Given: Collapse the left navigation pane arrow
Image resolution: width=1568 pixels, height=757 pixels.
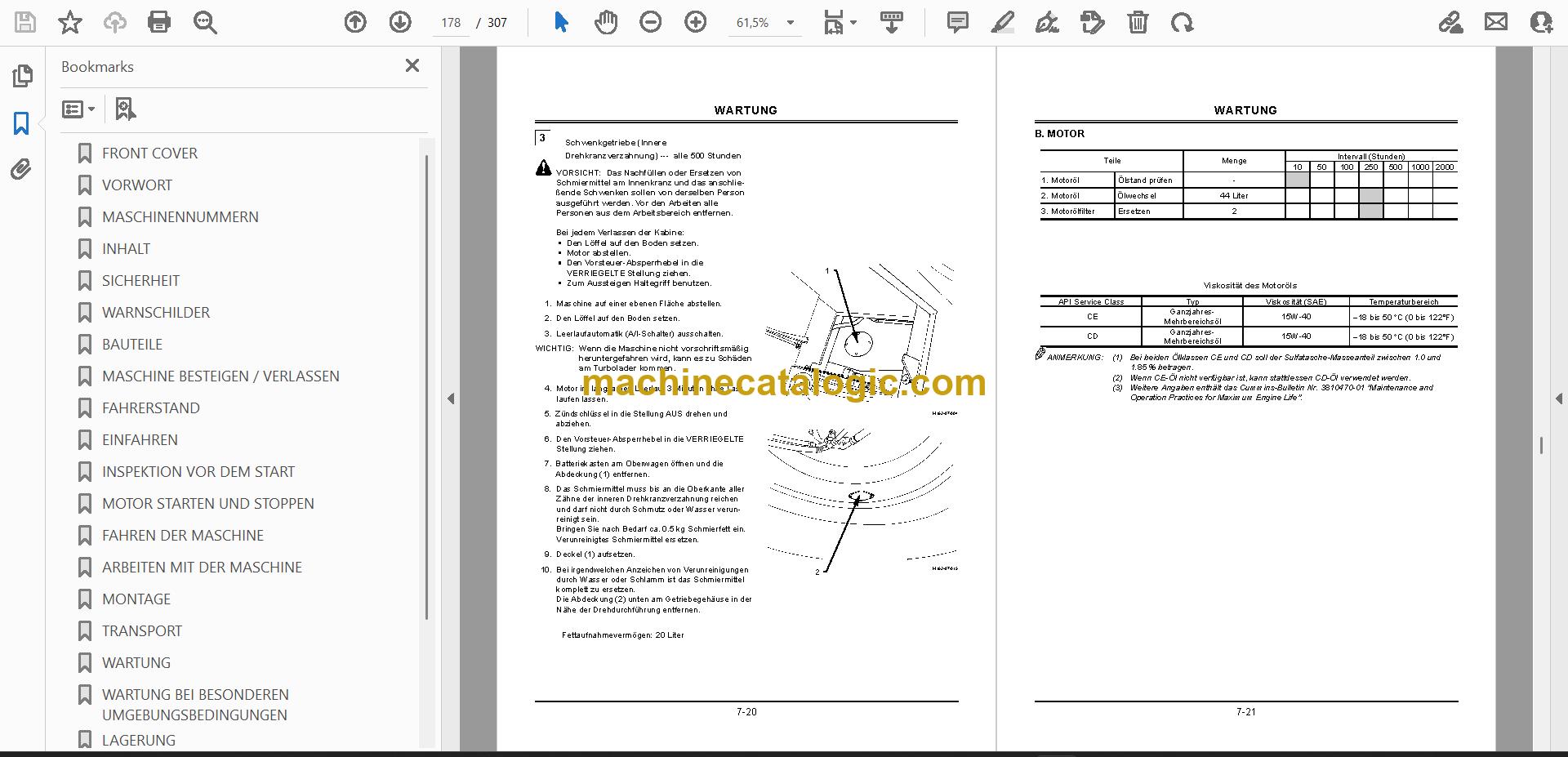Looking at the screenshot, I should 451,399.
